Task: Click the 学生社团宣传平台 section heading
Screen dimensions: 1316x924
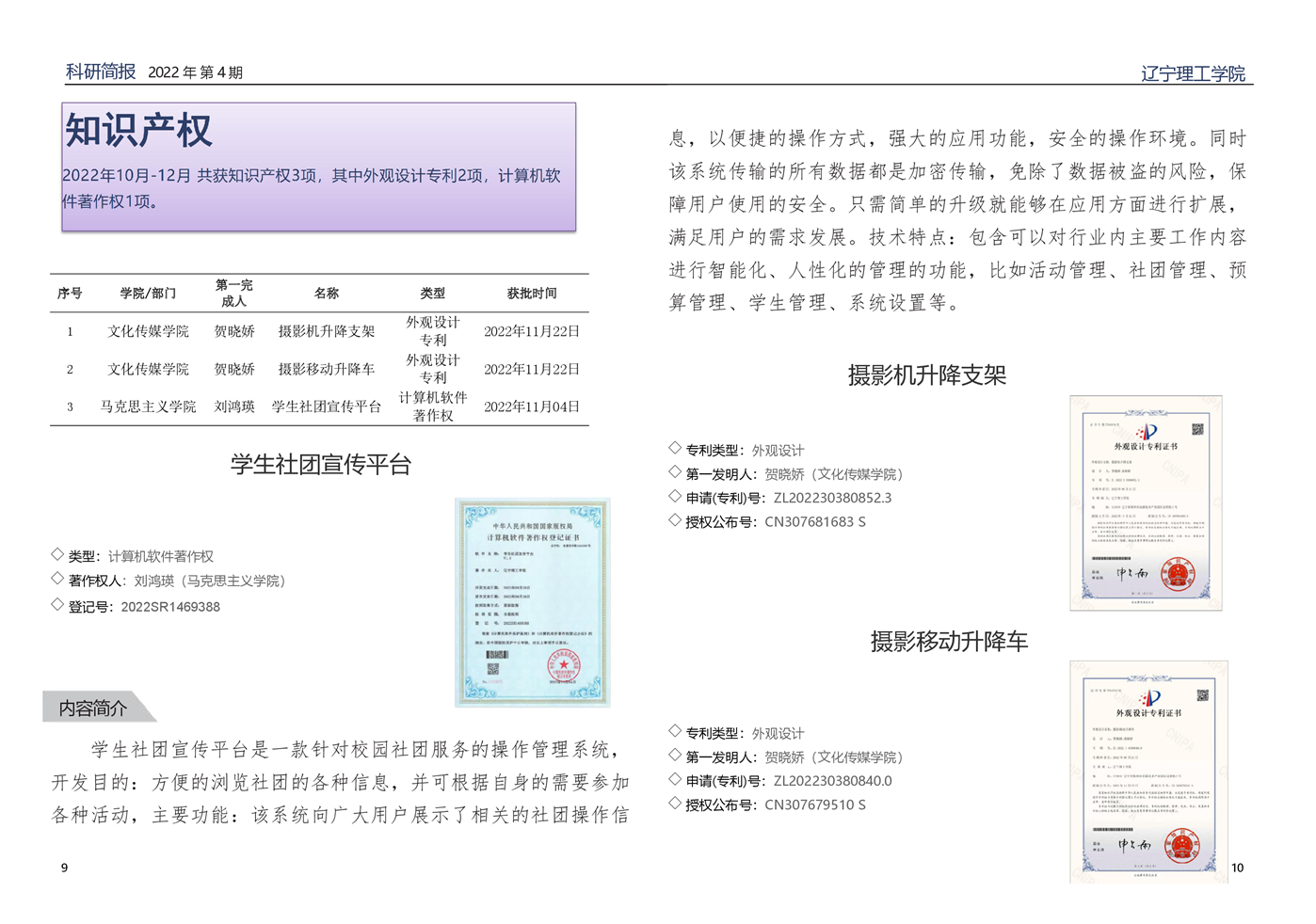Action: [x=321, y=464]
